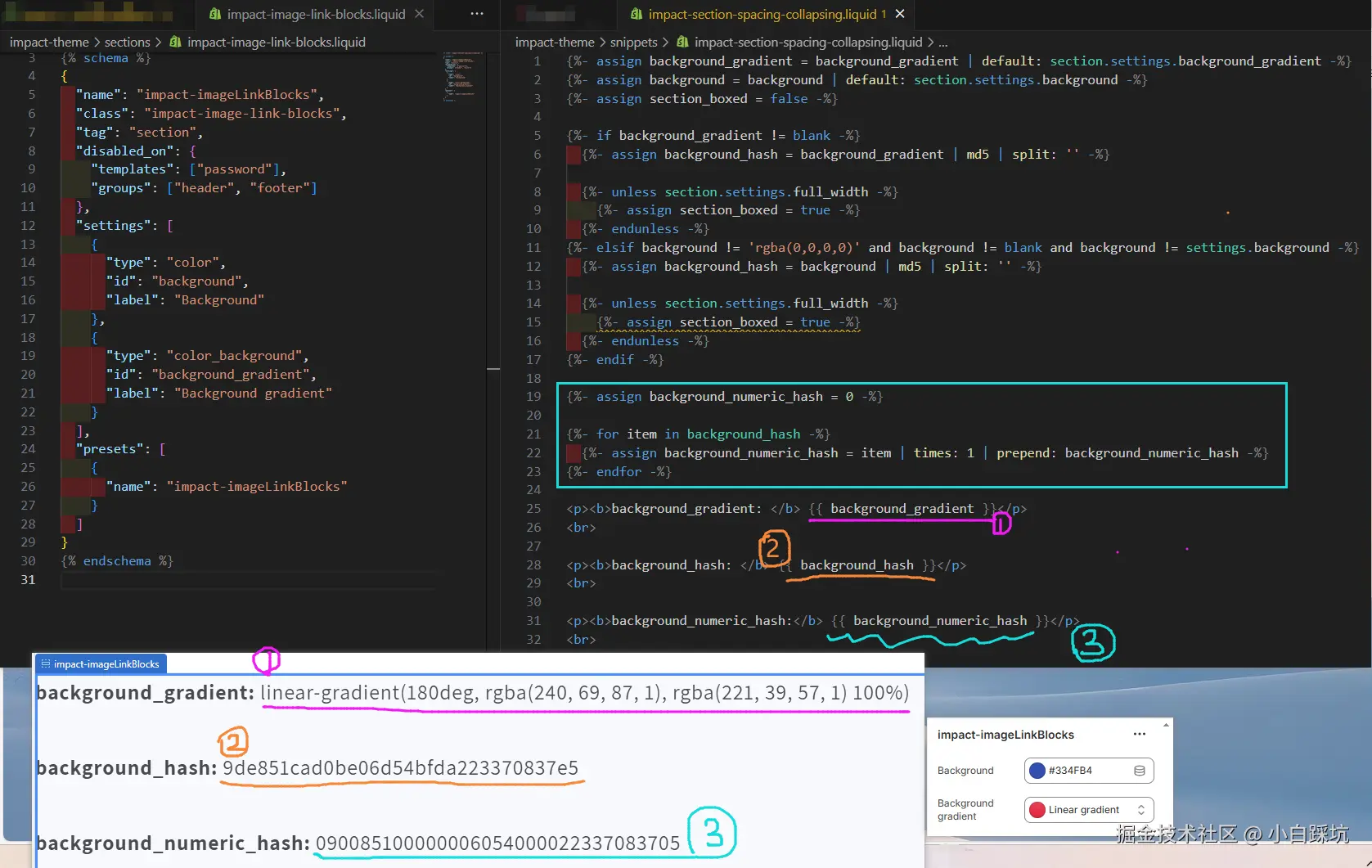Close the impact-image-link-blocks.liquid tab
The image size is (1372, 868).
[419, 14]
